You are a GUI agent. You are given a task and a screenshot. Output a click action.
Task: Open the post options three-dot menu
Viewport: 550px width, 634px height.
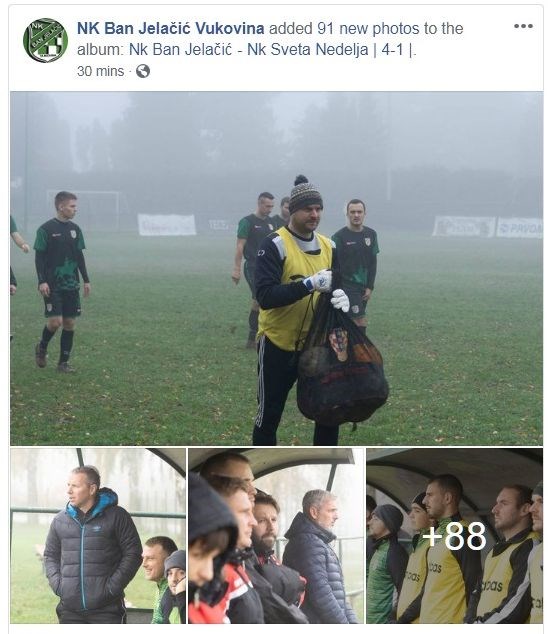coord(523,26)
